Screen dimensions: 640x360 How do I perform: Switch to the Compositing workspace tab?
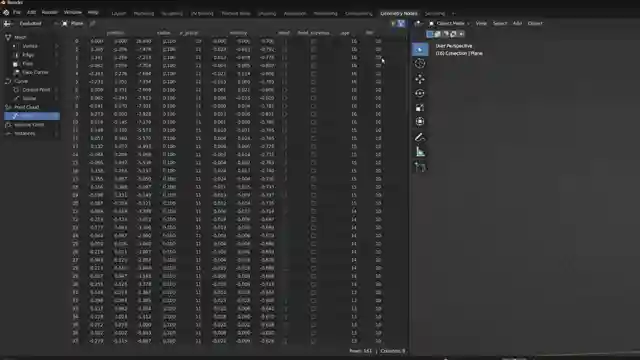click(x=358, y=13)
